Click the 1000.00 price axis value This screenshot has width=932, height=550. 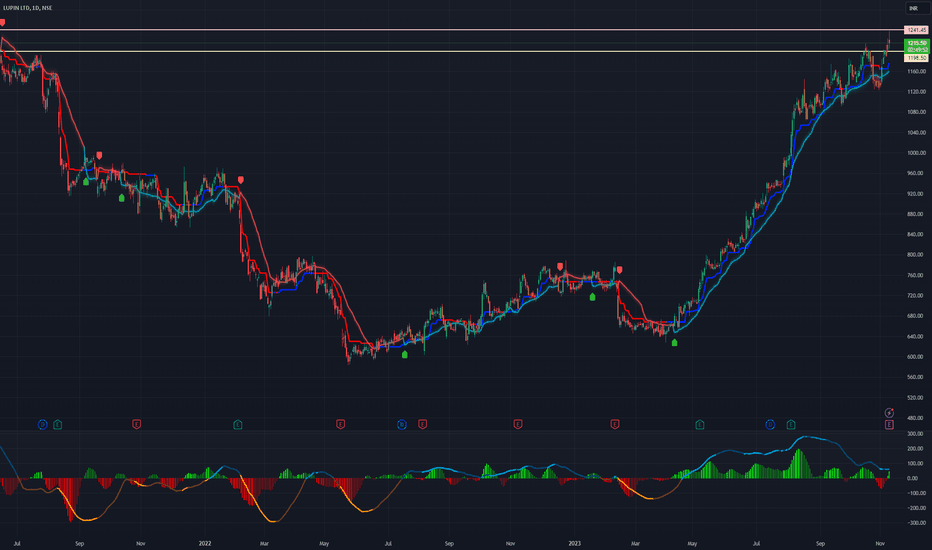pos(916,153)
